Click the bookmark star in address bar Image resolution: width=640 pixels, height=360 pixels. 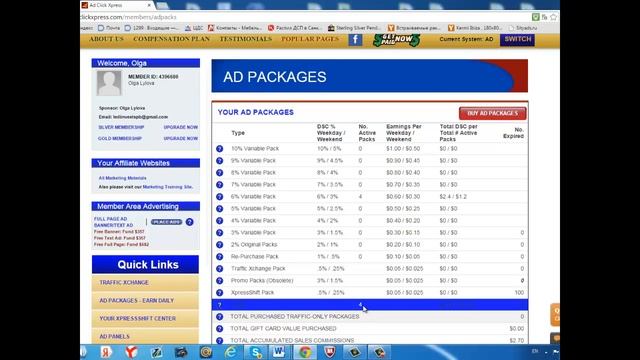[553, 17]
